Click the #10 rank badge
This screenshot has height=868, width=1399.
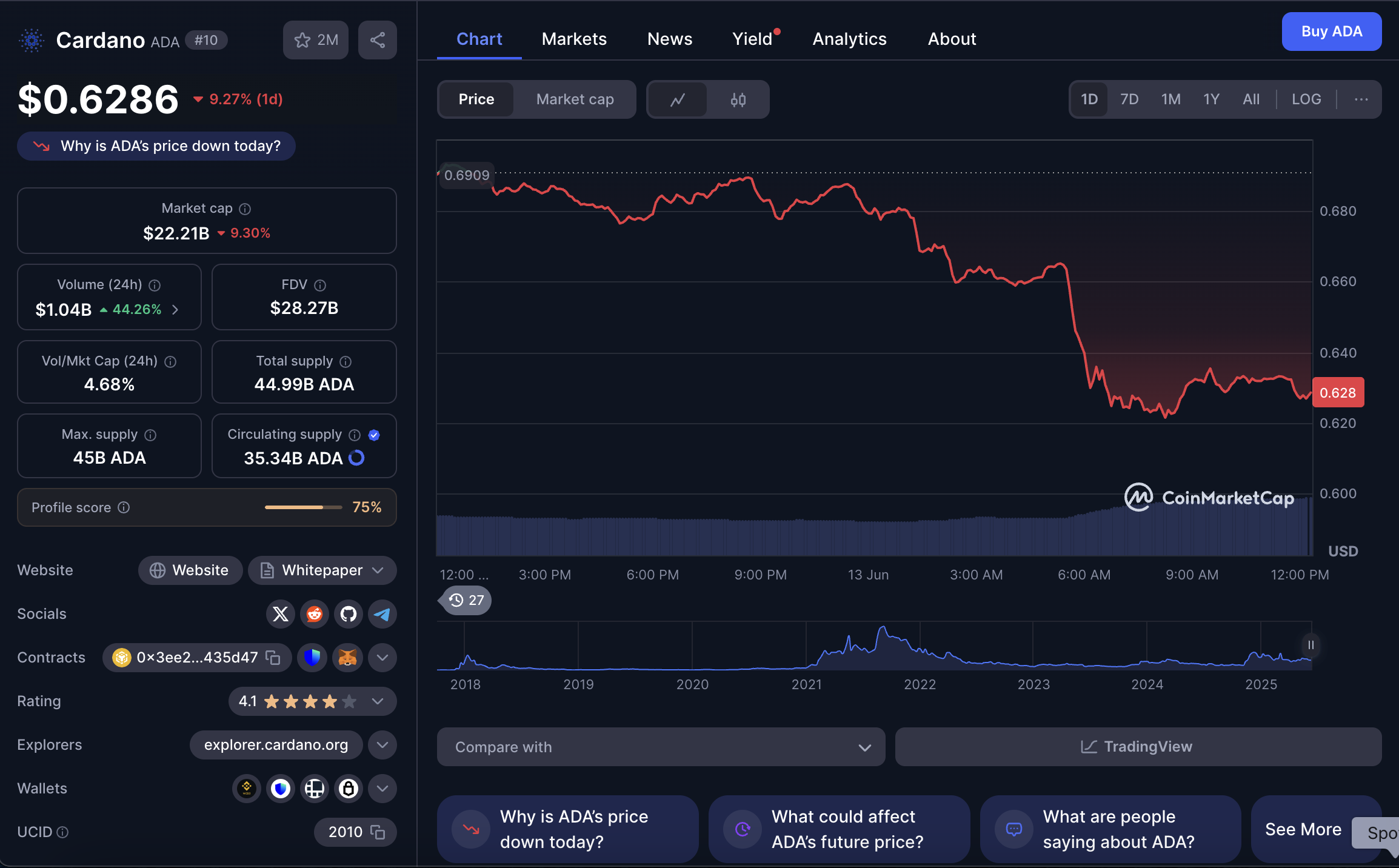206,40
